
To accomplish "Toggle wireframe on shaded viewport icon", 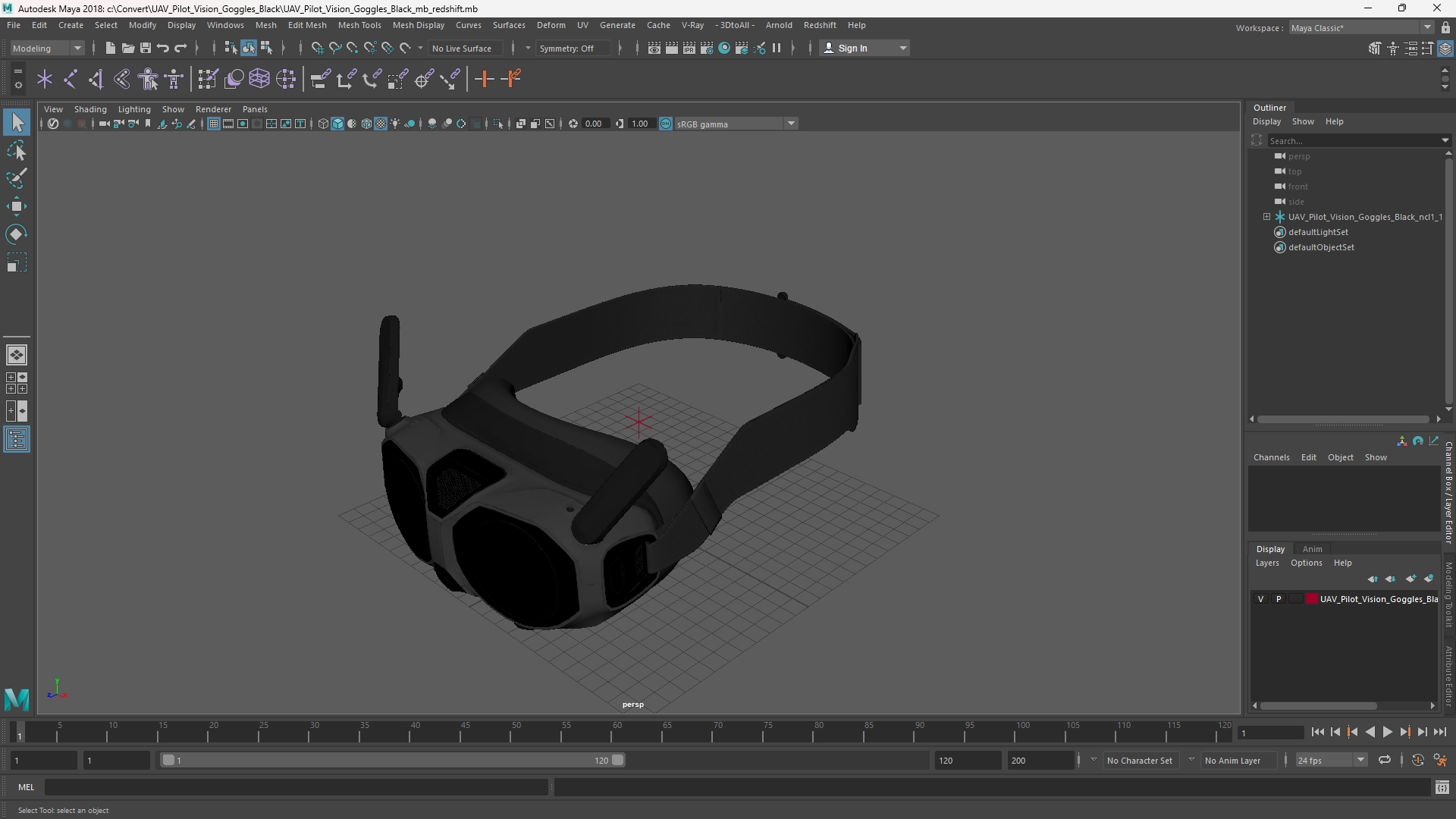I will tap(366, 124).
